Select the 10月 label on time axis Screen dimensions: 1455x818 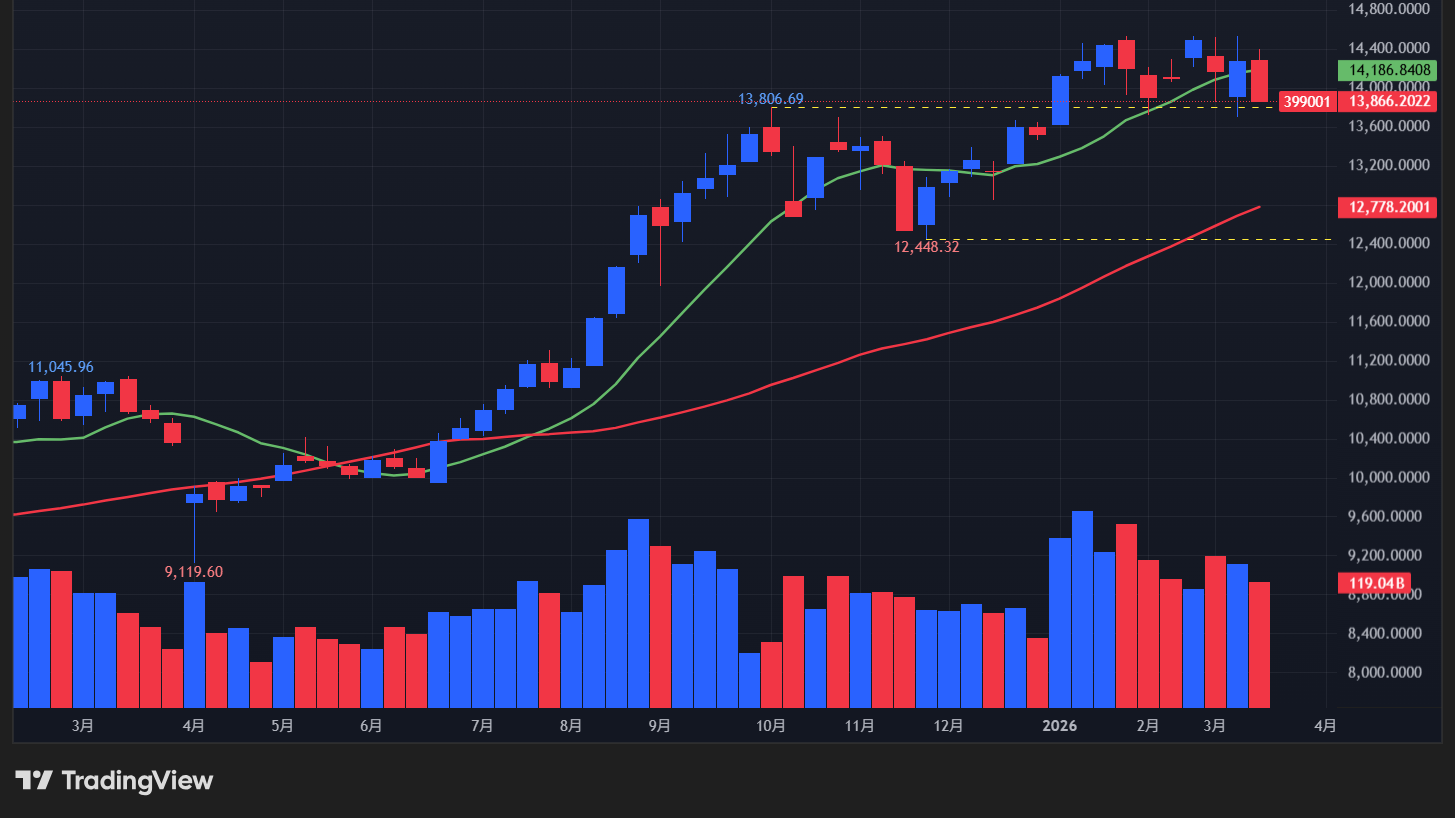coord(771,725)
